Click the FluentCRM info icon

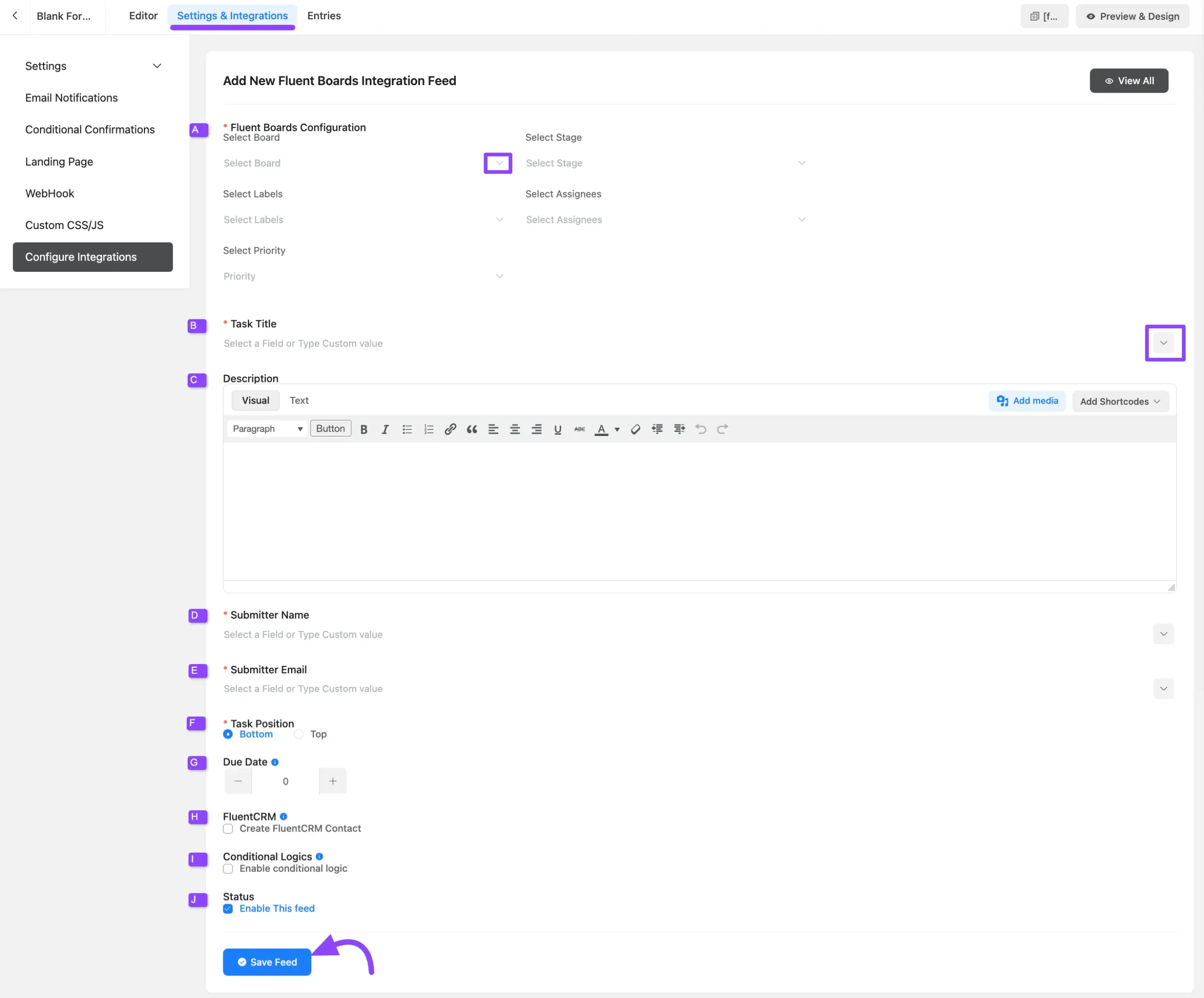coord(283,816)
